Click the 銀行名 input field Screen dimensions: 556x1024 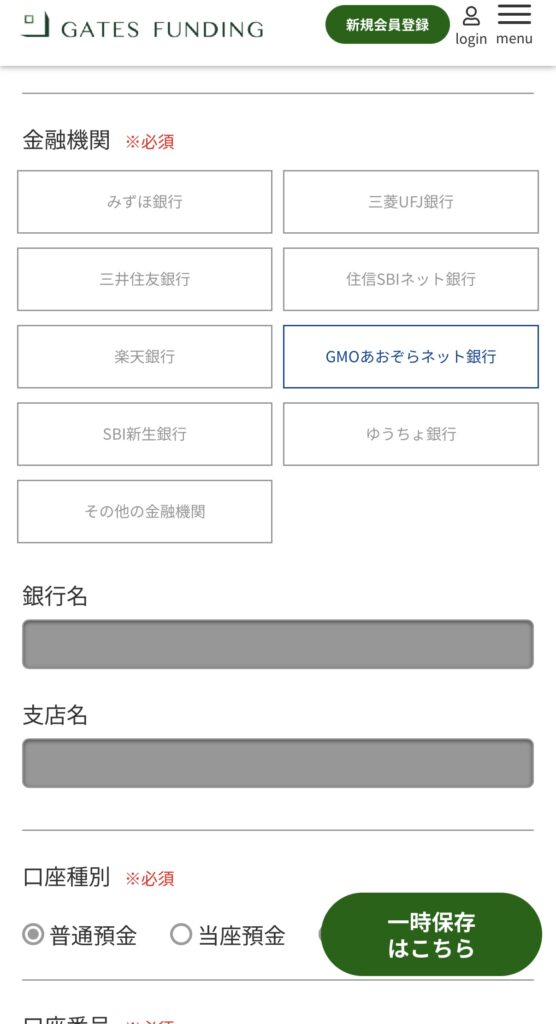point(278,644)
